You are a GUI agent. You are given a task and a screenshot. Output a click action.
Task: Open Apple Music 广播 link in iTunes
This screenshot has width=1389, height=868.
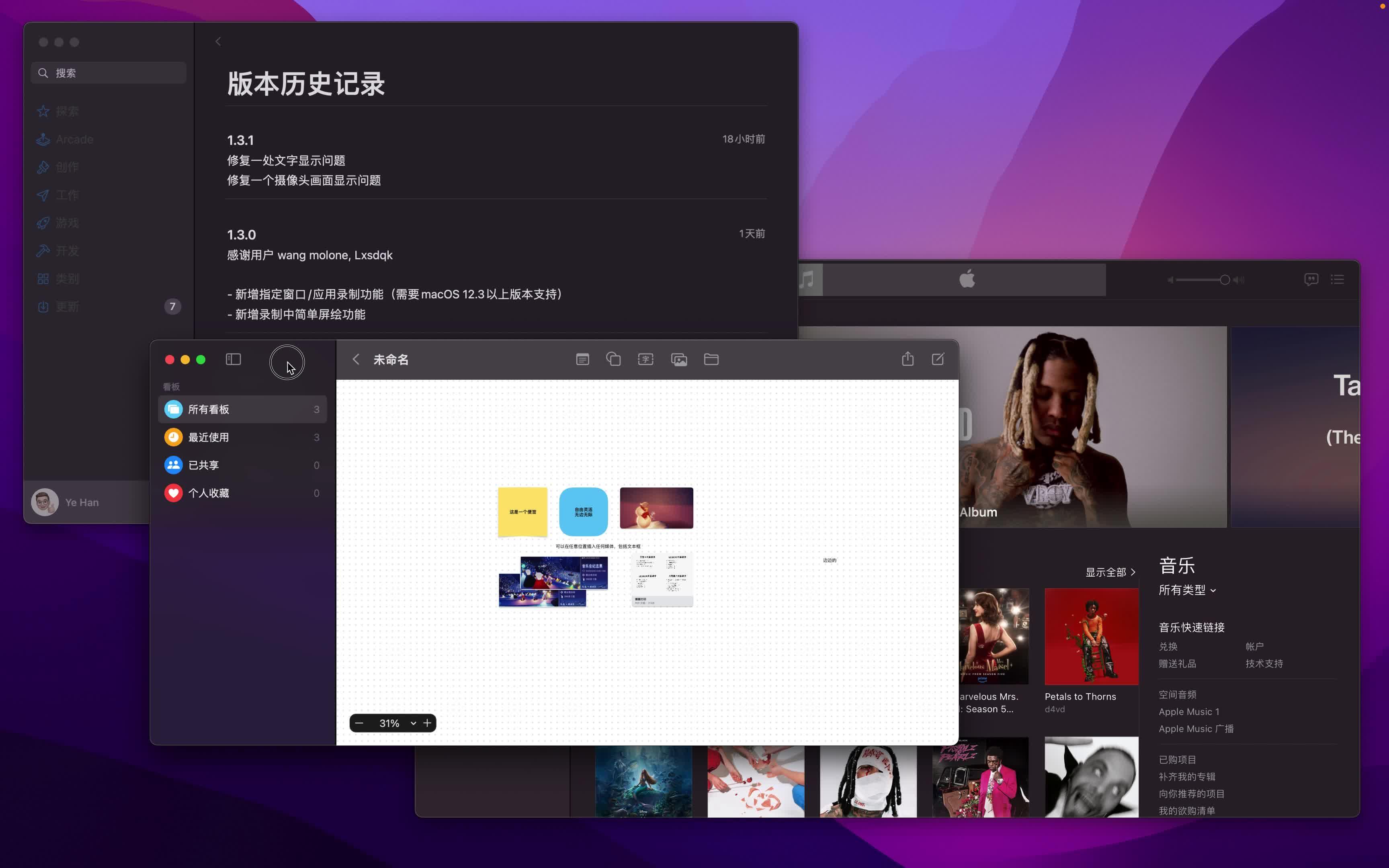pos(1196,729)
